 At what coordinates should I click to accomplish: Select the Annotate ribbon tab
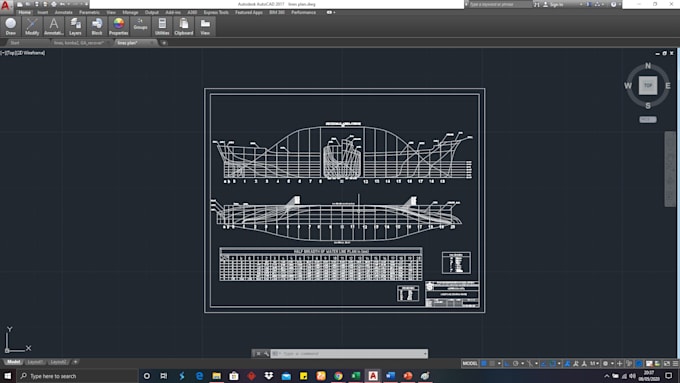pos(63,13)
